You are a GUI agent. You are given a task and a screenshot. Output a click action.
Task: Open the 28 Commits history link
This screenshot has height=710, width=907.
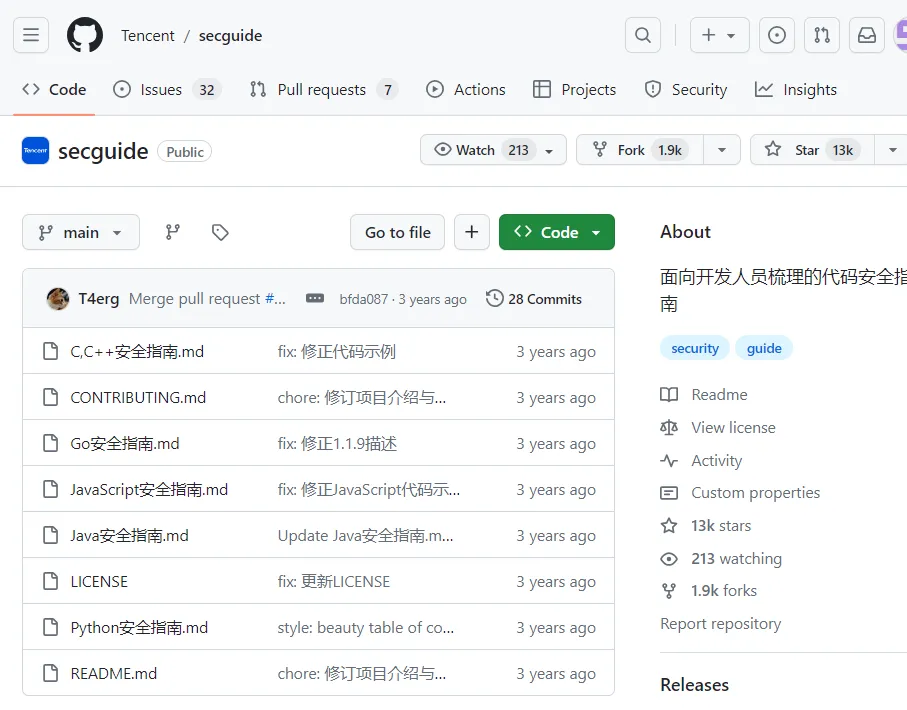[x=534, y=298]
